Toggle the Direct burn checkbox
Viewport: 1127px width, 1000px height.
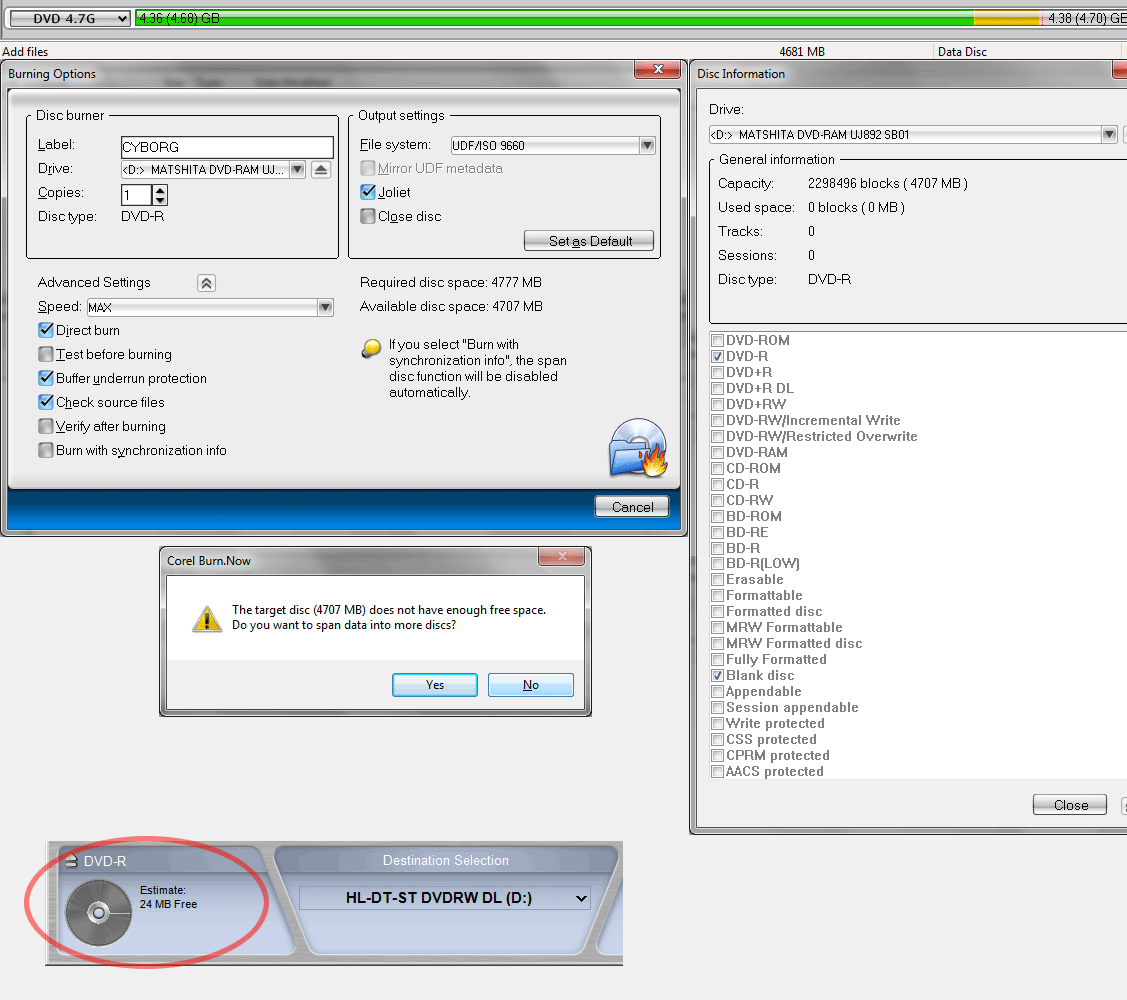pos(46,330)
